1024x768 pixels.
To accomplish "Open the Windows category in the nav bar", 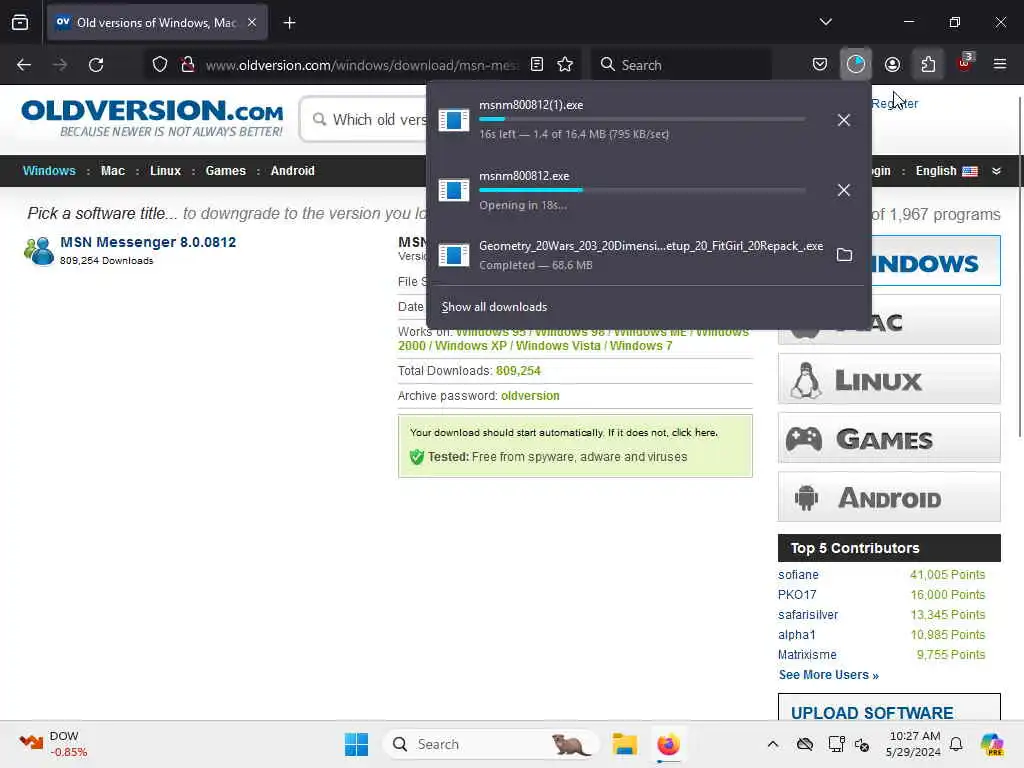I will (x=49, y=171).
